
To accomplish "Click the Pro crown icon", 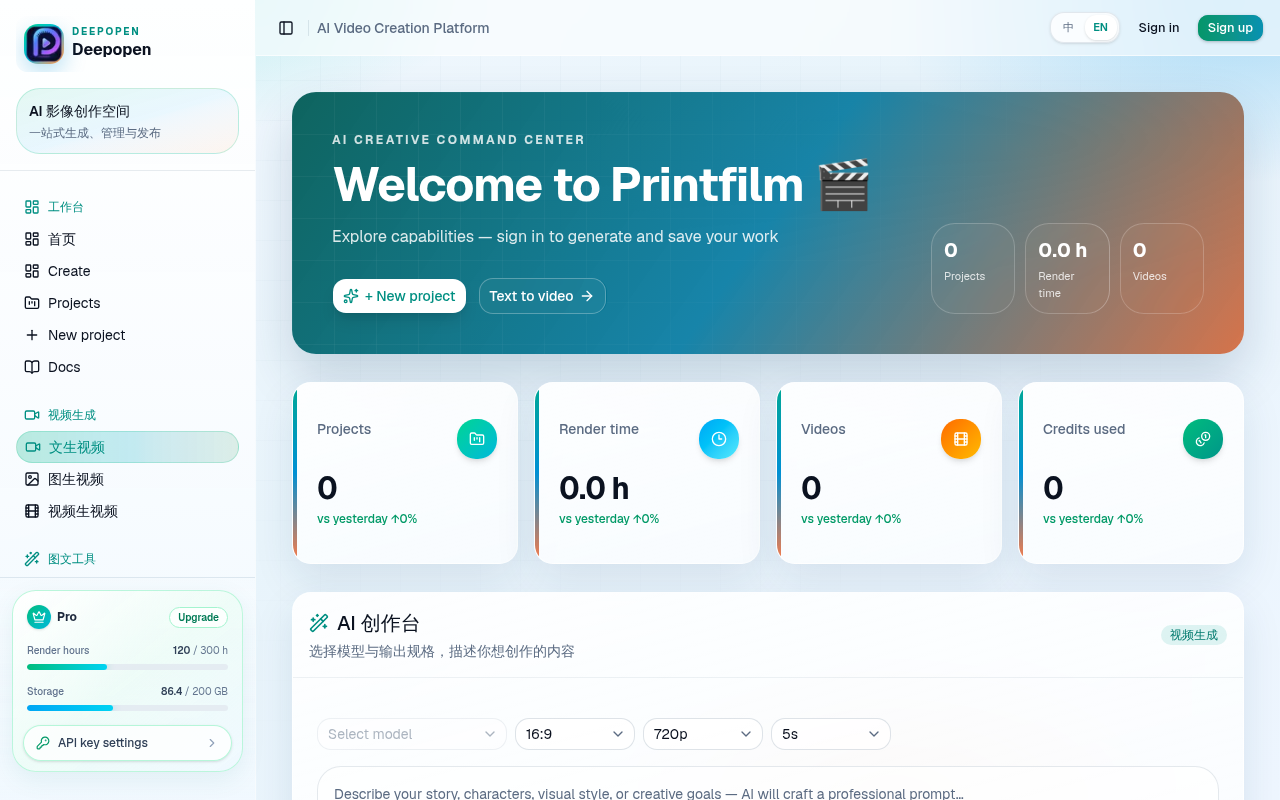I will (x=39, y=617).
